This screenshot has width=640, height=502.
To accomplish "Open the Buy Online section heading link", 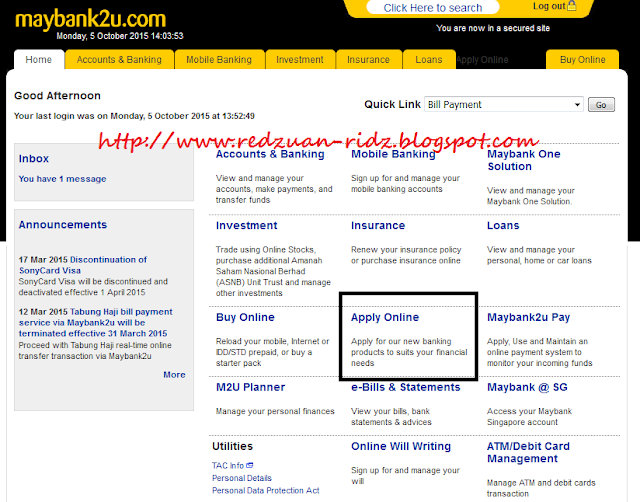I will click(x=245, y=317).
